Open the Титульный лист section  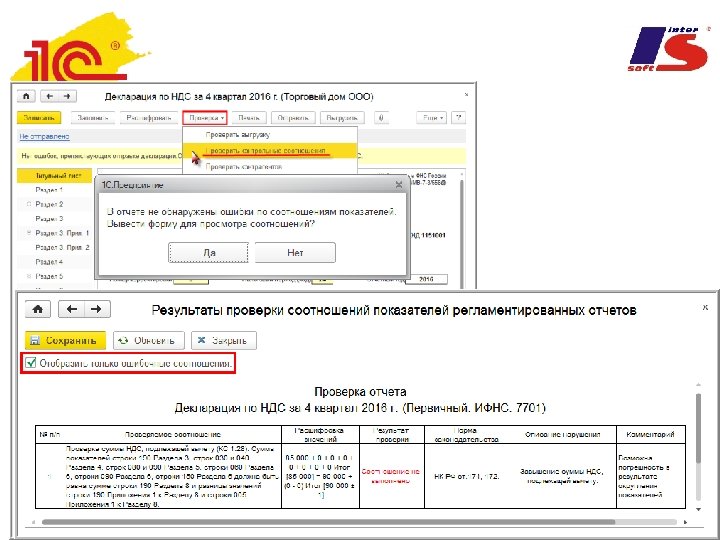click(x=55, y=175)
